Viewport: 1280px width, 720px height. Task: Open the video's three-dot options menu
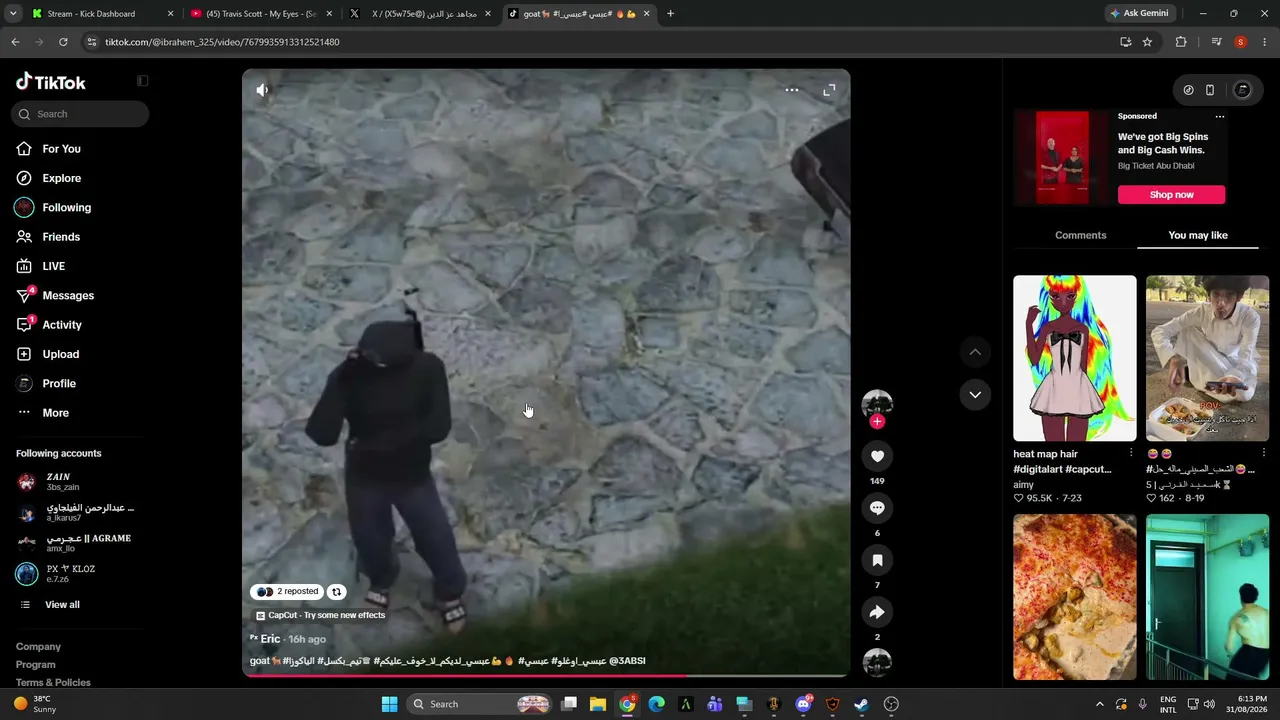[791, 90]
